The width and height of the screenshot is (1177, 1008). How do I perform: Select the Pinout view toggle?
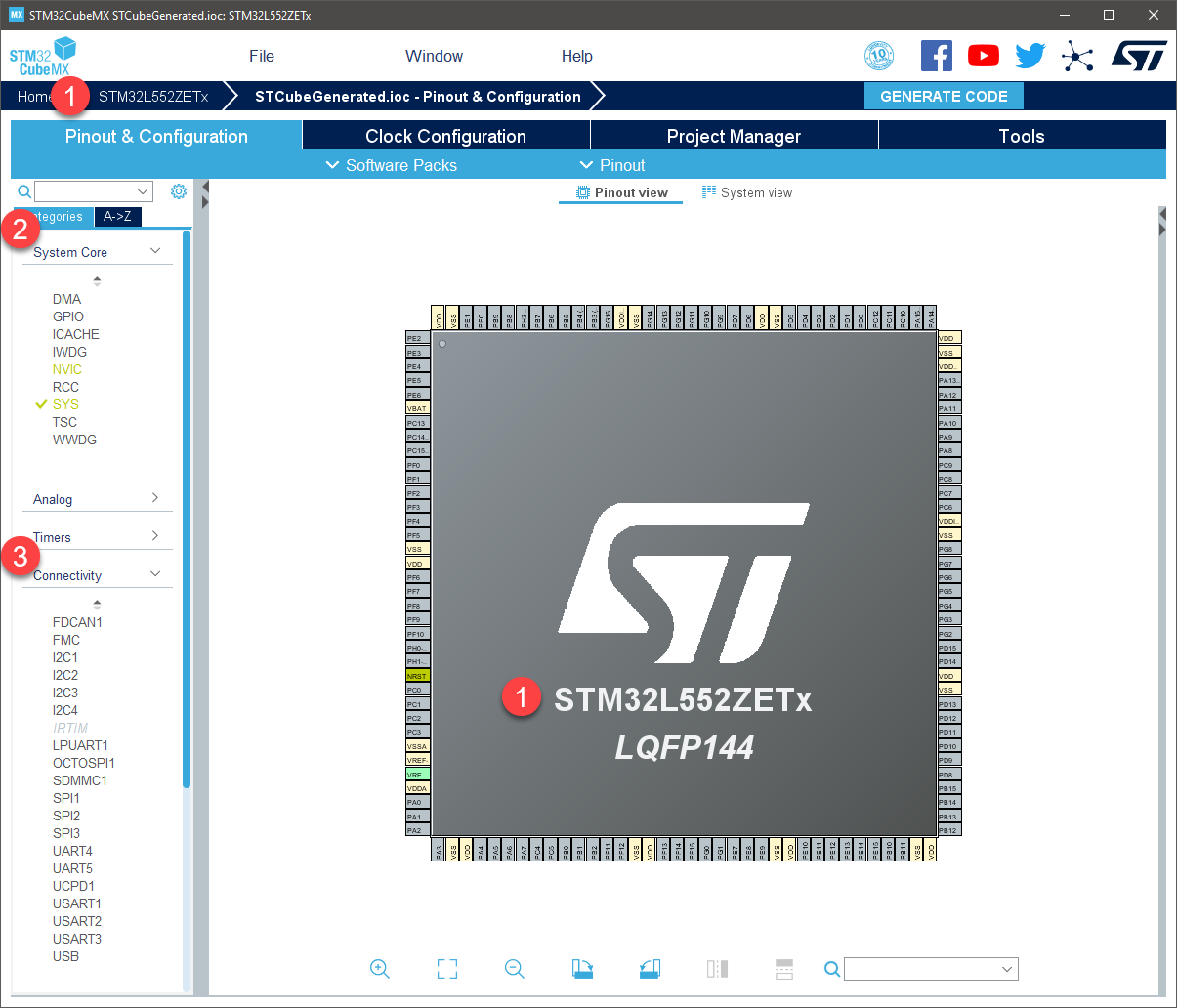(622, 192)
